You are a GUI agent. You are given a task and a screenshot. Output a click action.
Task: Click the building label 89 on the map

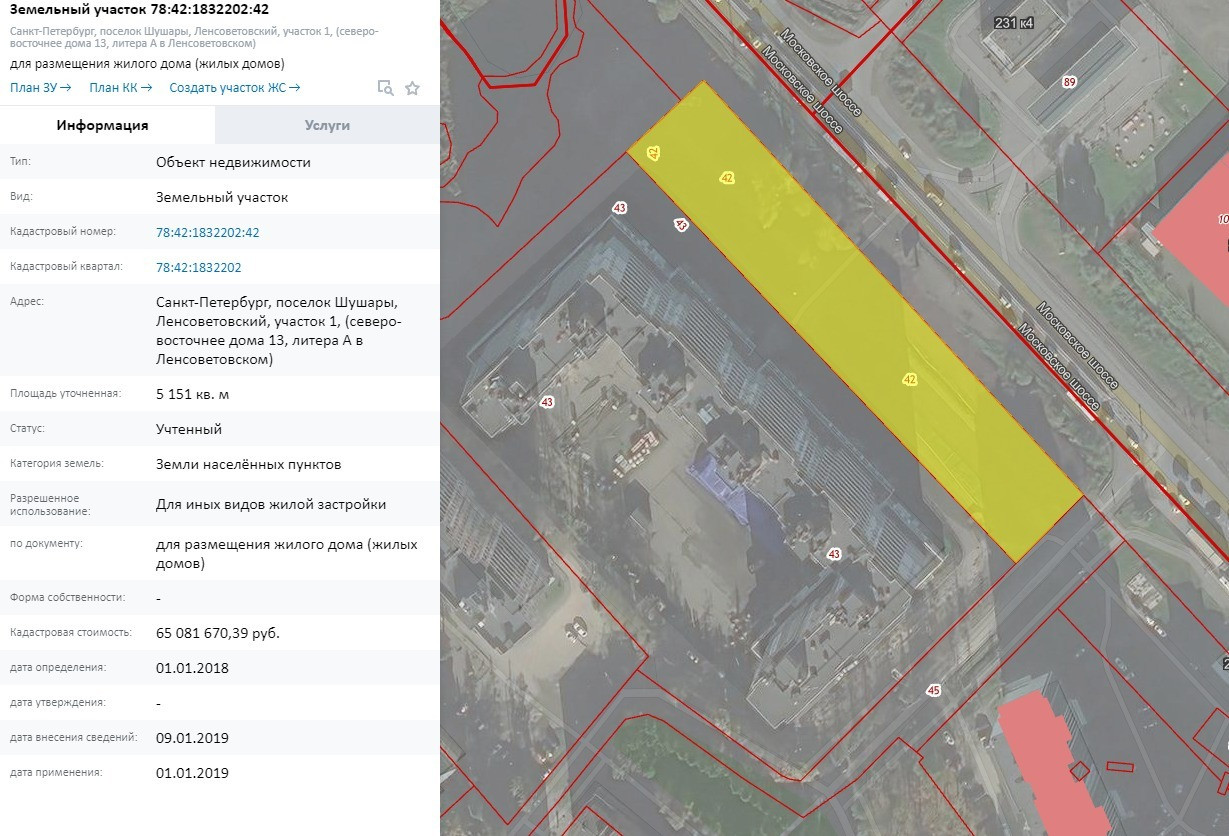point(1070,82)
